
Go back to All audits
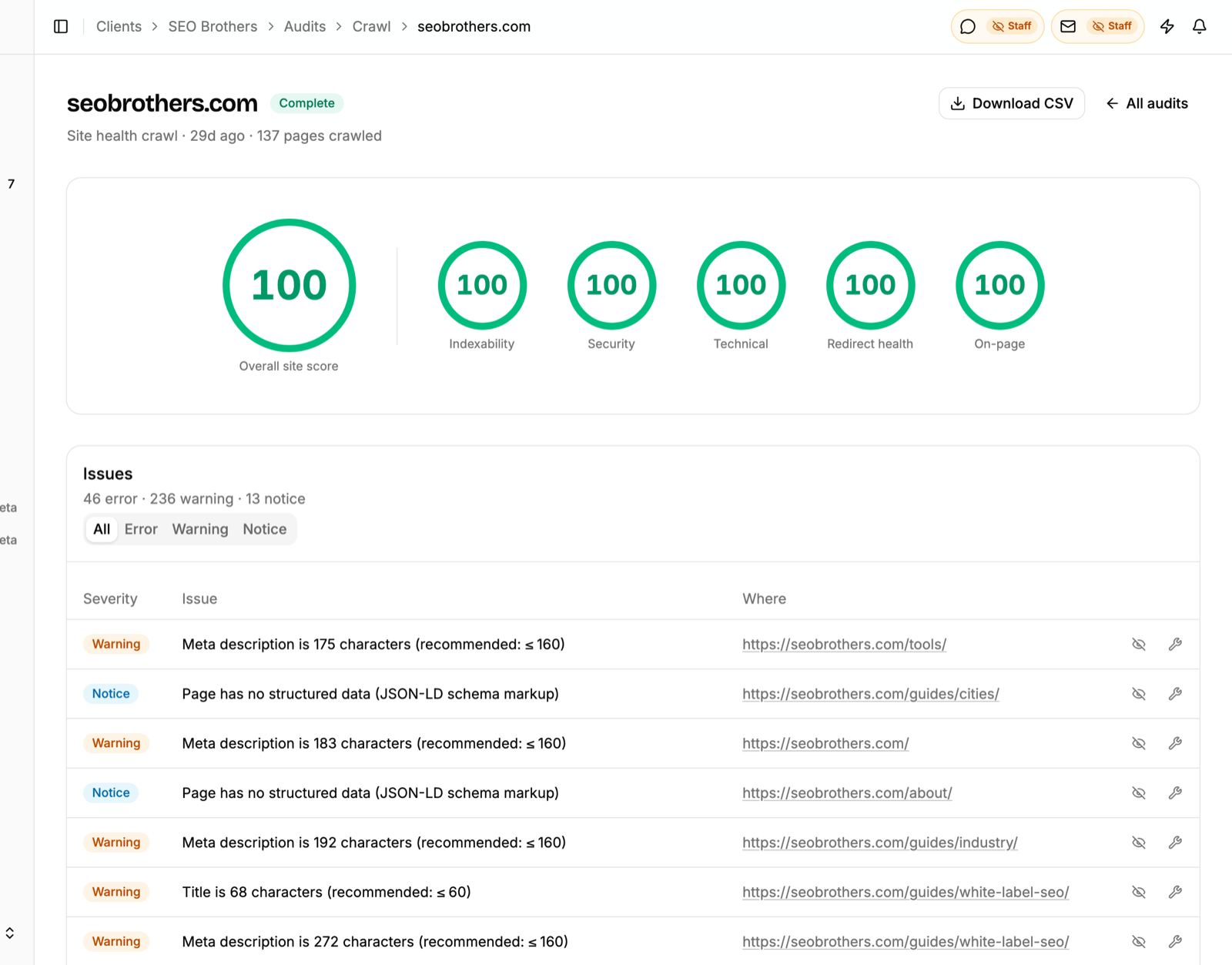pyautogui.click(x=1147, y=103)
